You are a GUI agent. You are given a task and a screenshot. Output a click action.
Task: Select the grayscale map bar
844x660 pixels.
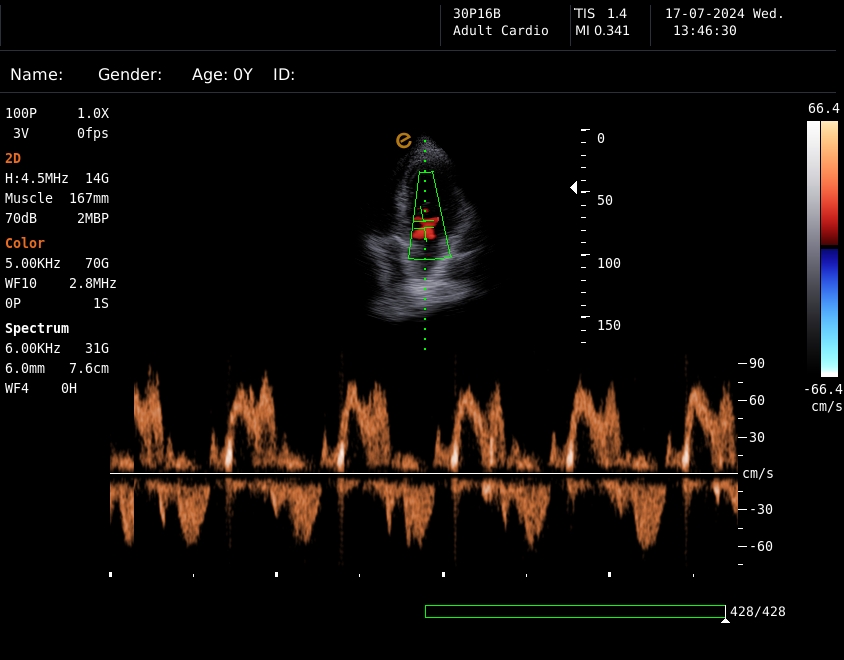pos(813,245)
